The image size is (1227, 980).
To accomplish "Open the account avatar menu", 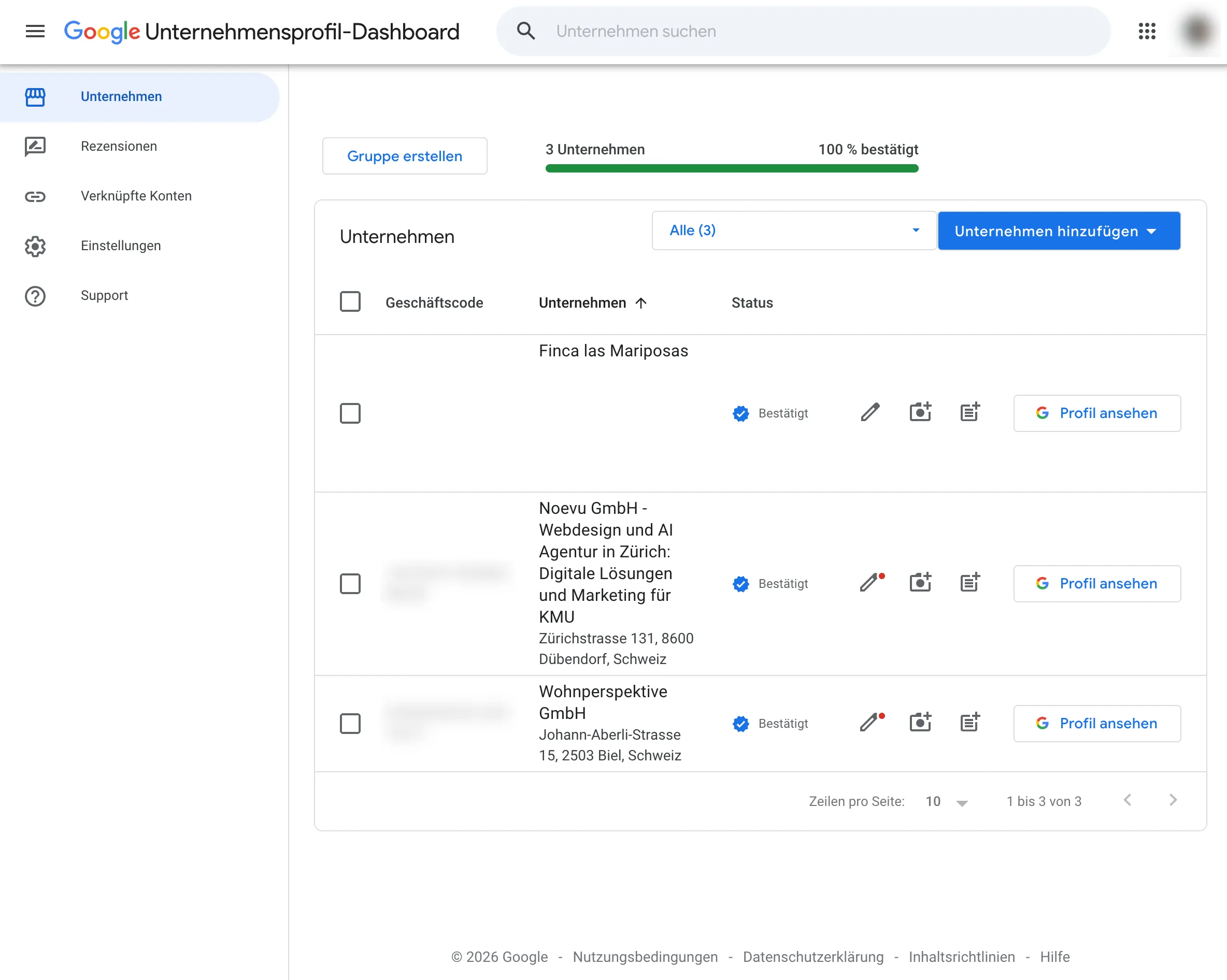I will pyautogui.click(x=1197, y=31).
